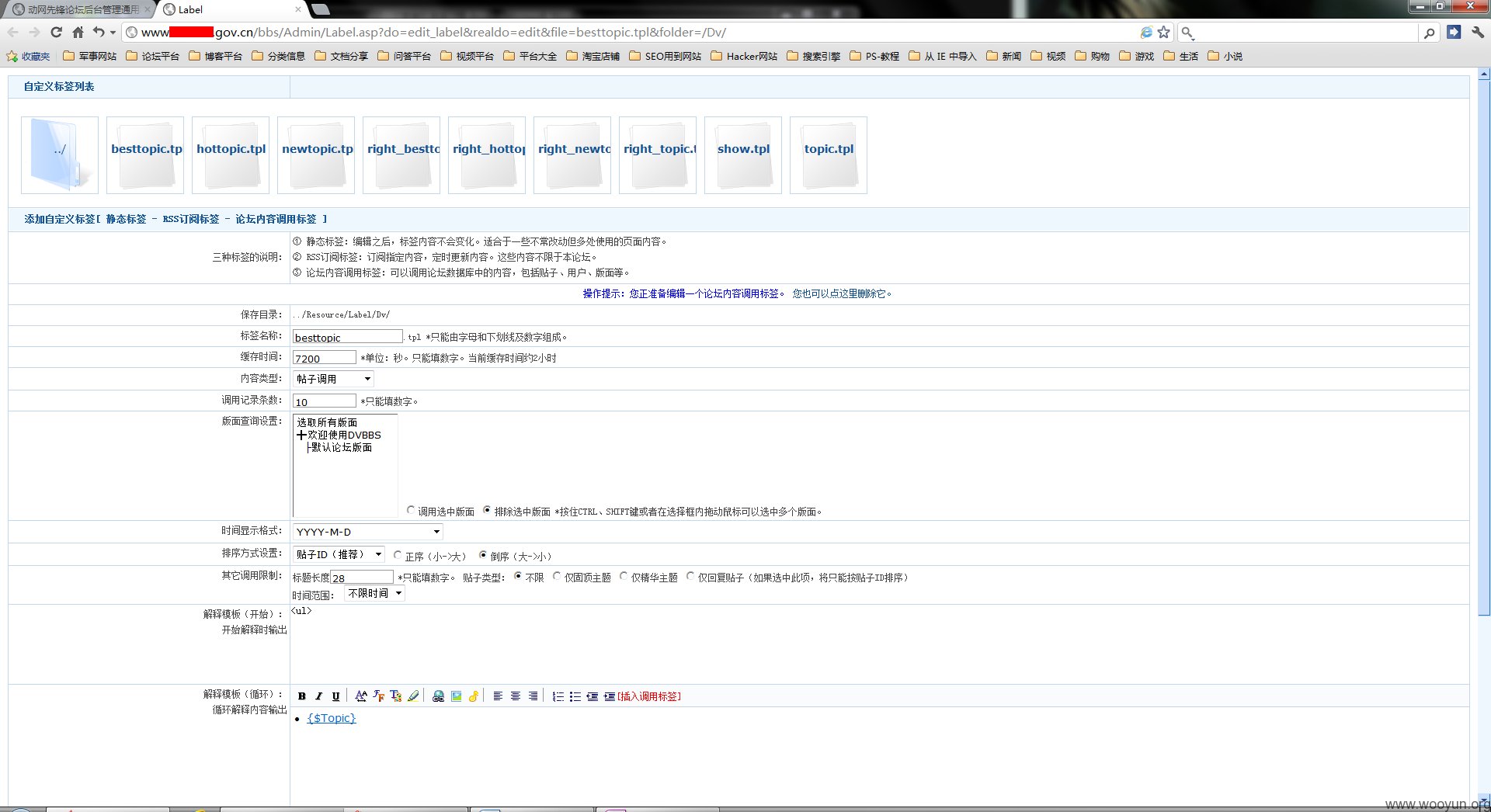Screen dimensions: 1491x812
Task: Increase indent in the editor
Action: pyautogui.click(x=609, y=696)
